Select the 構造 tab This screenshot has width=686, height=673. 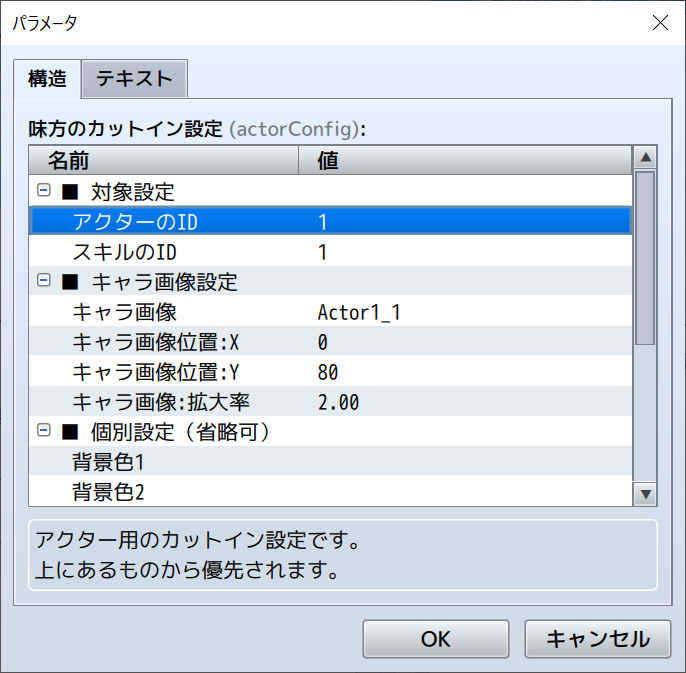[47, 78]
